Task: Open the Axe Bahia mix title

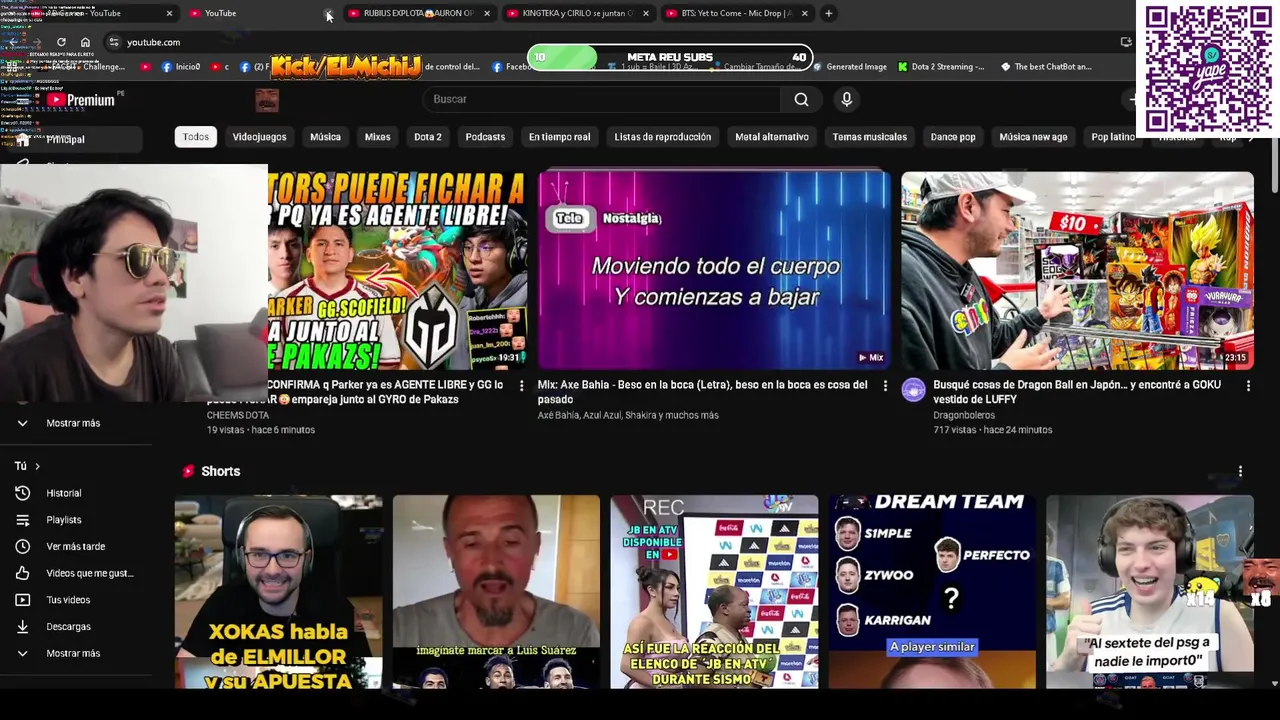Action: [702, 392]
